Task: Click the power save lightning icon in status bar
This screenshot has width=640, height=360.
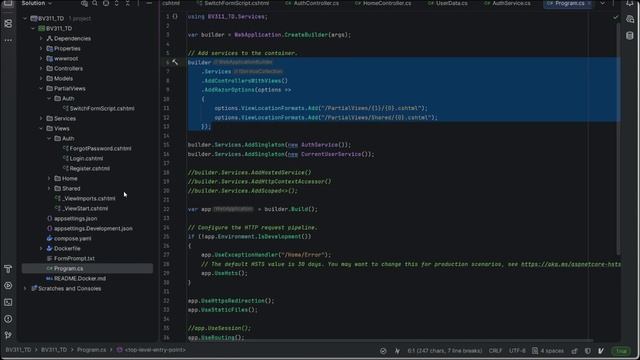Action: 397,351
